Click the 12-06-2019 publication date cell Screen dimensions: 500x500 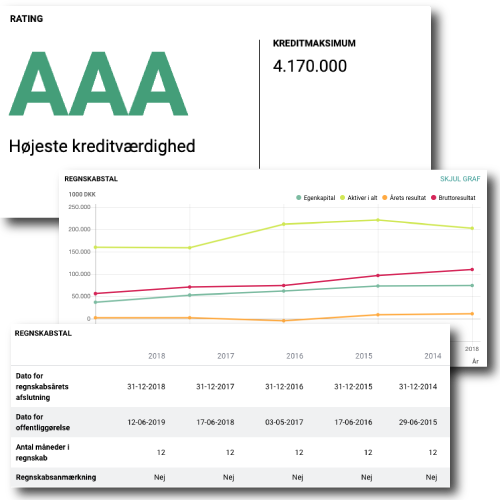146,422
